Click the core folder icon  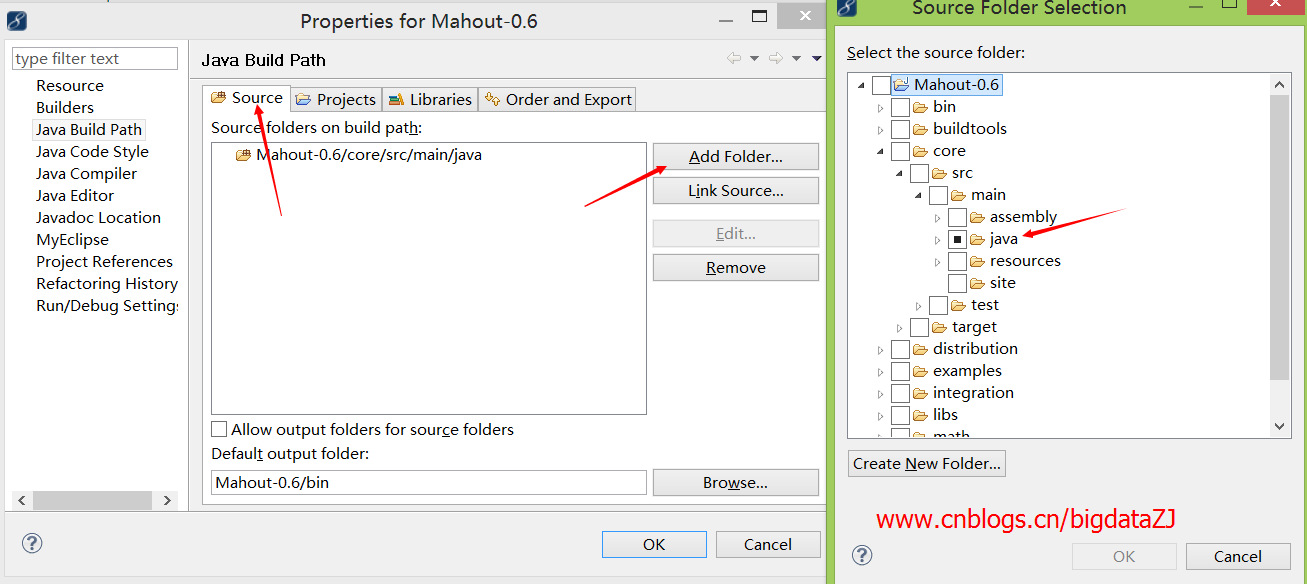pyautogui.click(x=920, y=151)
